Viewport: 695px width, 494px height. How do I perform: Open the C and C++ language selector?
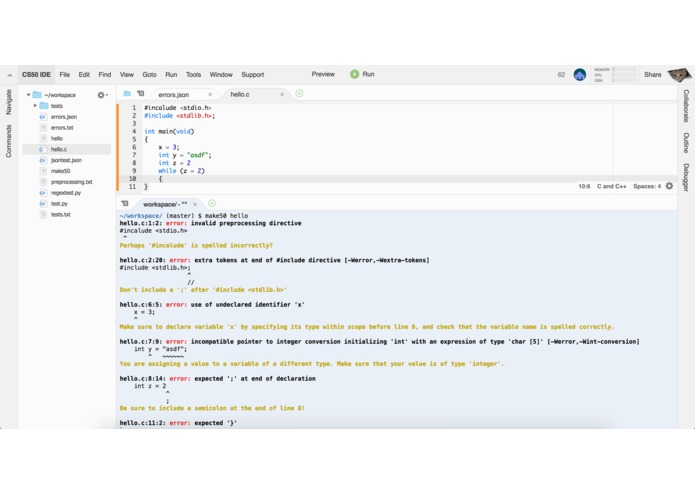coord(612,187)
